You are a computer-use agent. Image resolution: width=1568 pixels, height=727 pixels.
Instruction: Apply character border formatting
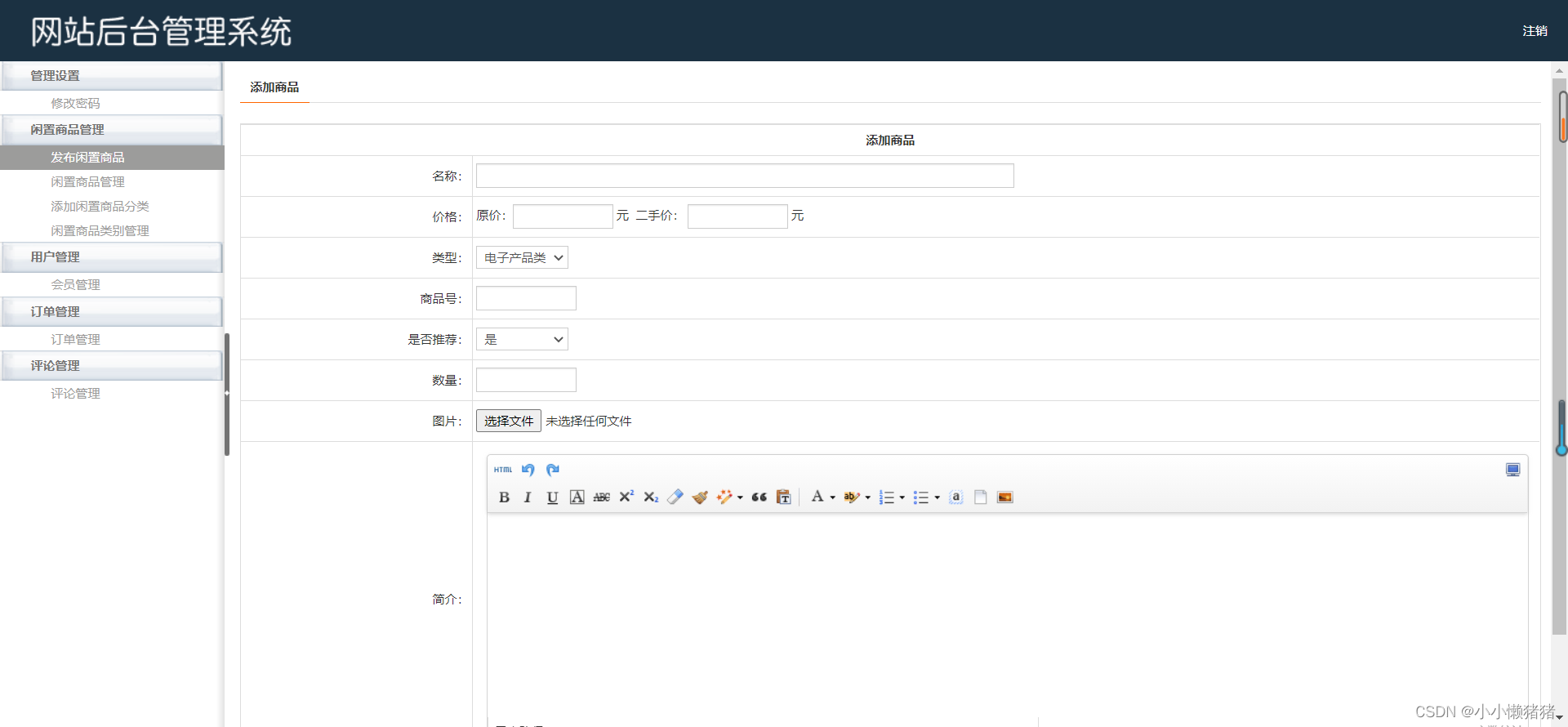point(577,497)
